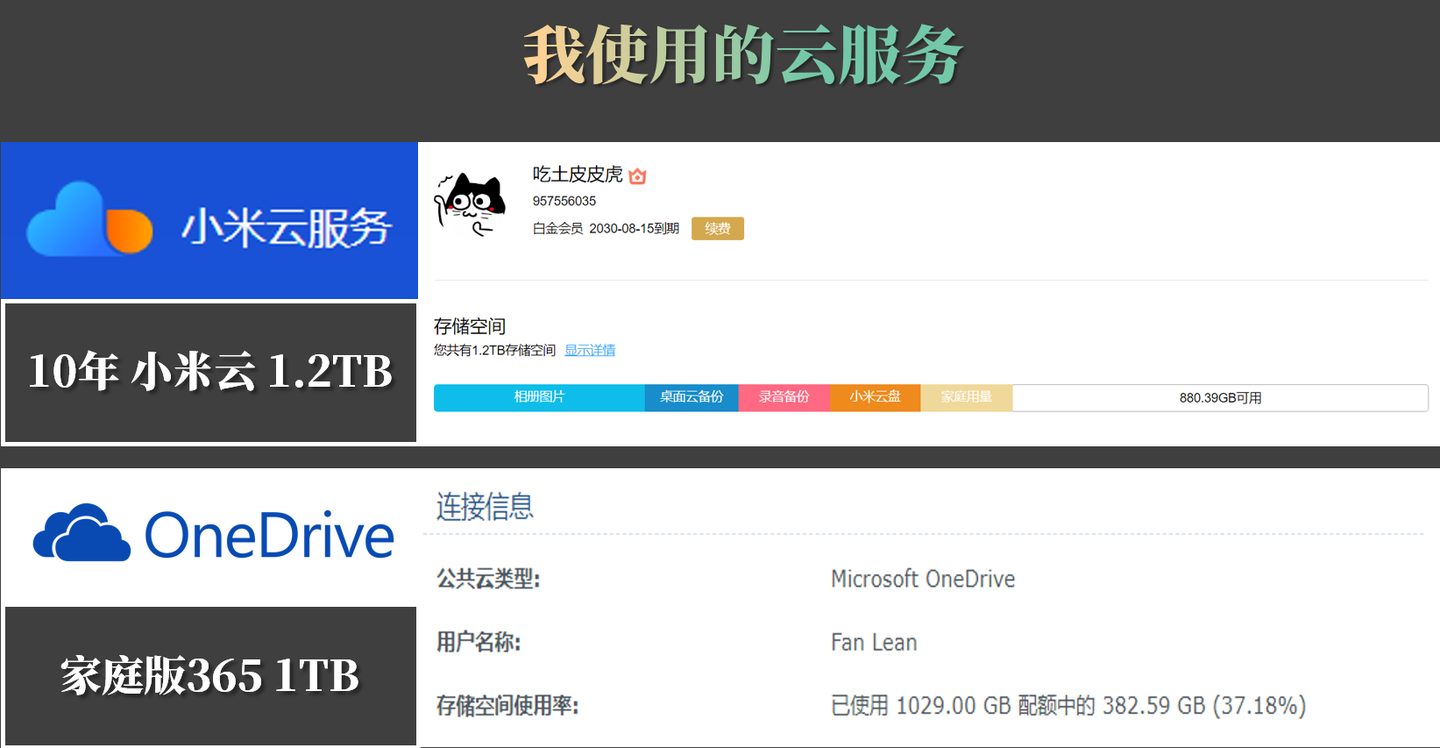Click the storage usage value with 37.18%
1440x748 pixels.
tap(1069, 706)
